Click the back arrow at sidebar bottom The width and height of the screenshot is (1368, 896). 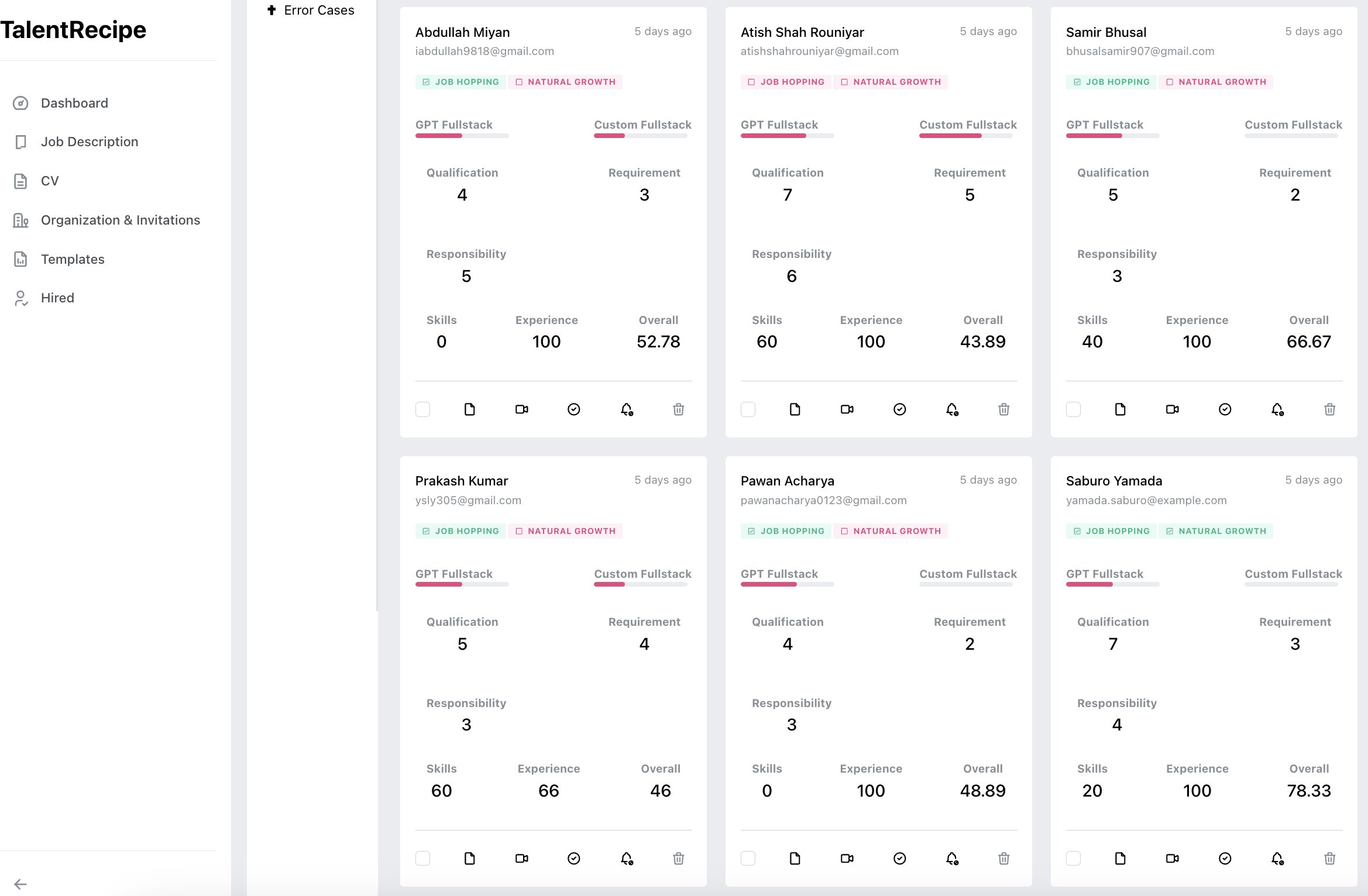coord(20,884)
